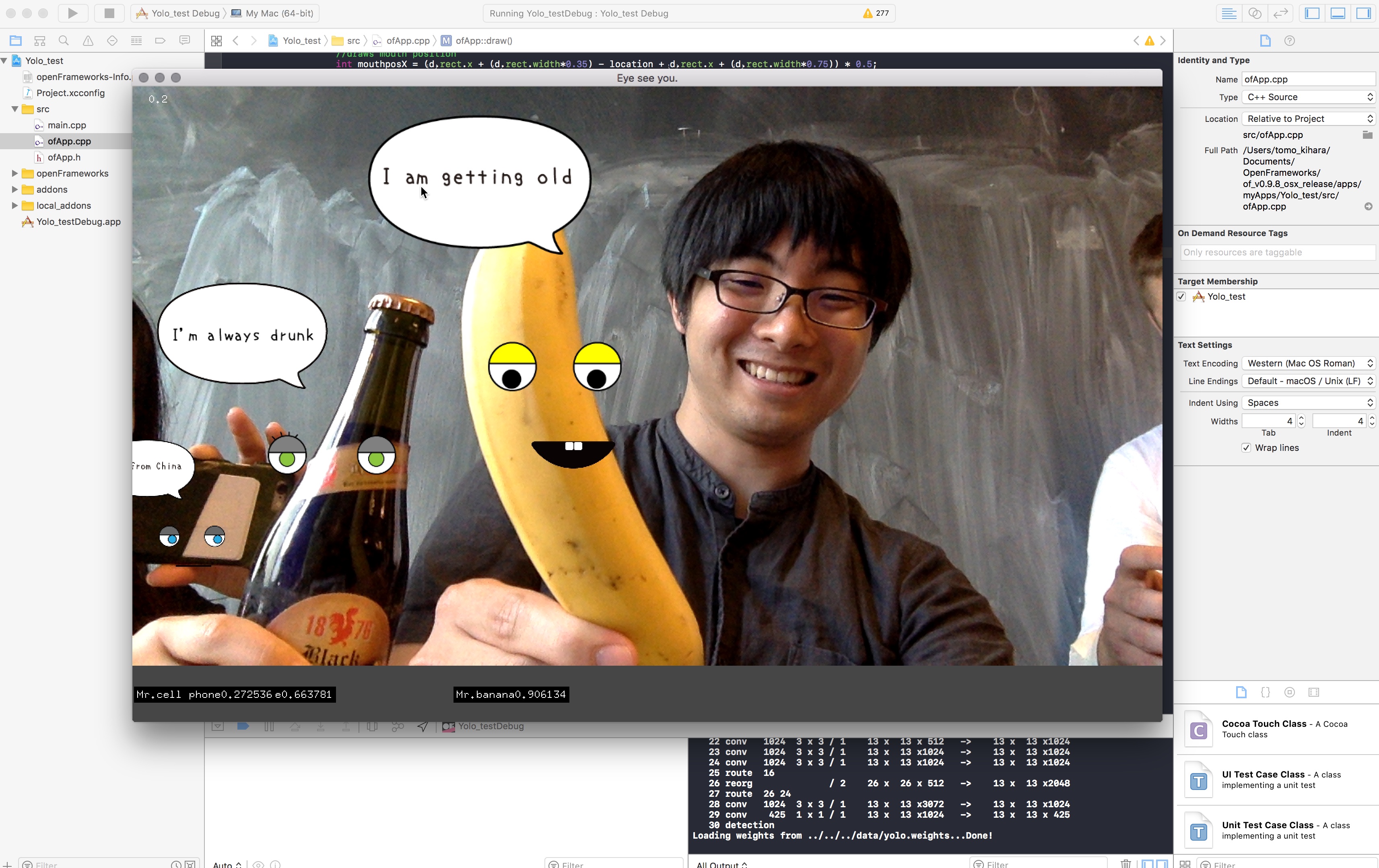Reveal full path in Finder arrow
The height and width of the screenshot is (868, 1379).
tap(1368, 206)
